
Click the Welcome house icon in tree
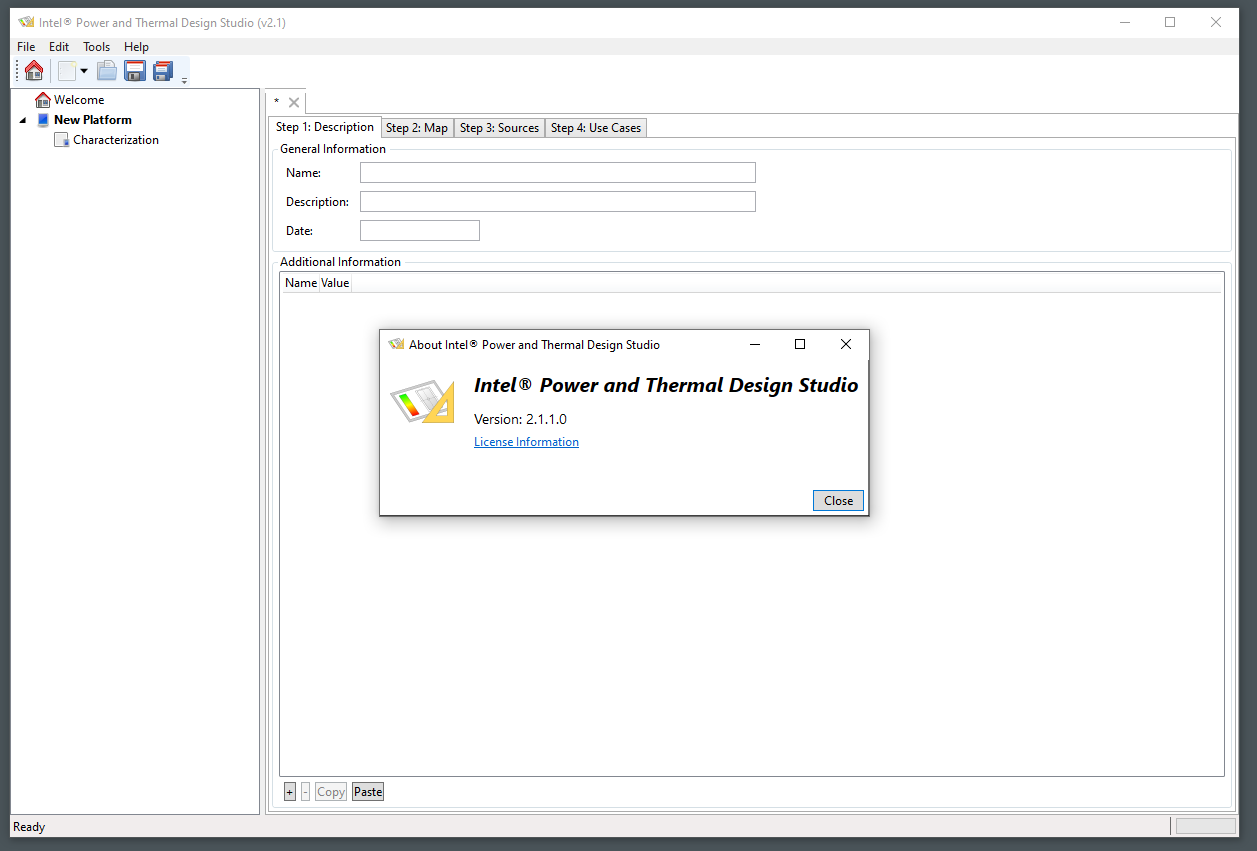(x=42, y=100)
